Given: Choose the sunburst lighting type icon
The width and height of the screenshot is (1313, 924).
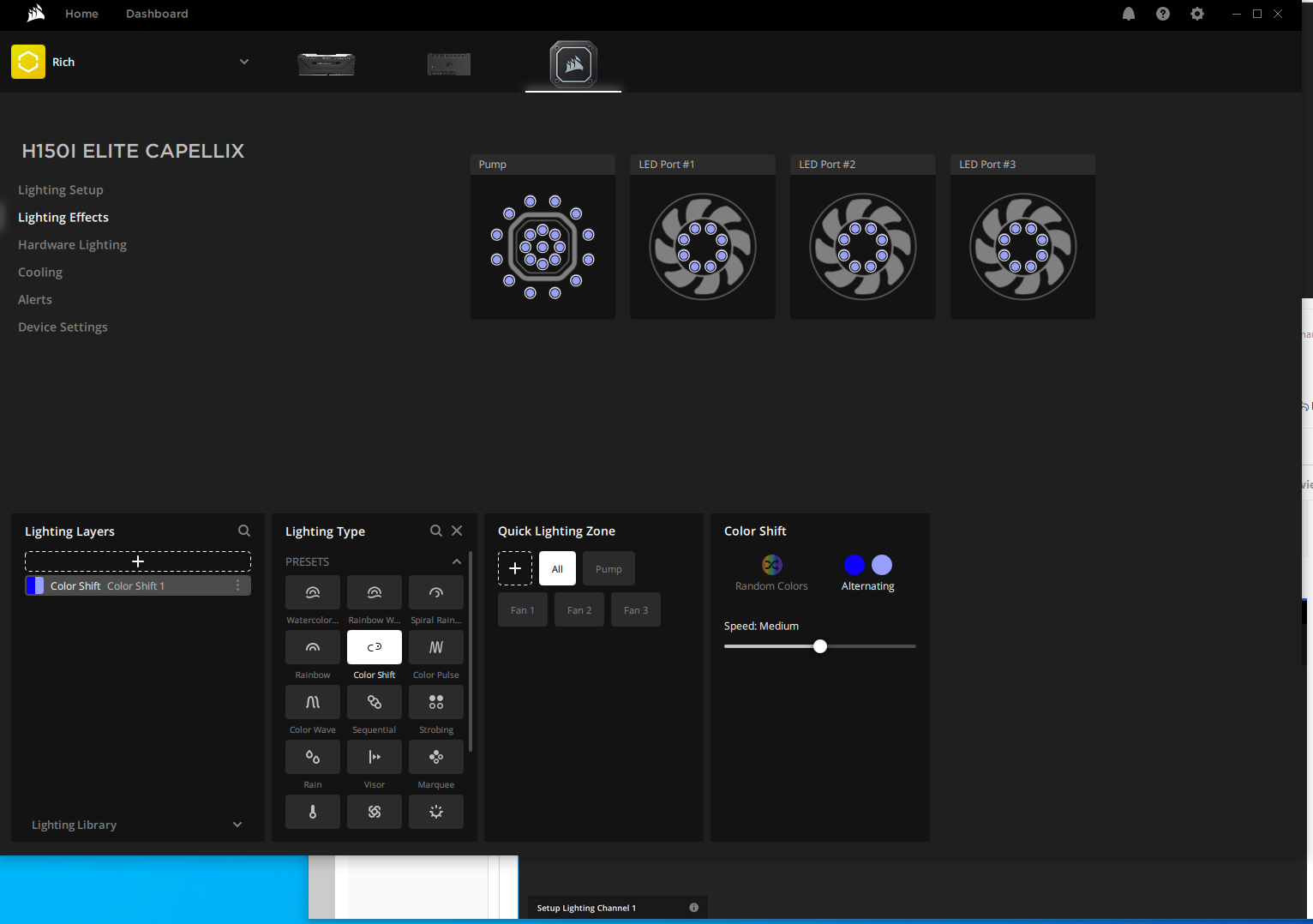Looking at the screenshot, I should click(x=436, y=812).
